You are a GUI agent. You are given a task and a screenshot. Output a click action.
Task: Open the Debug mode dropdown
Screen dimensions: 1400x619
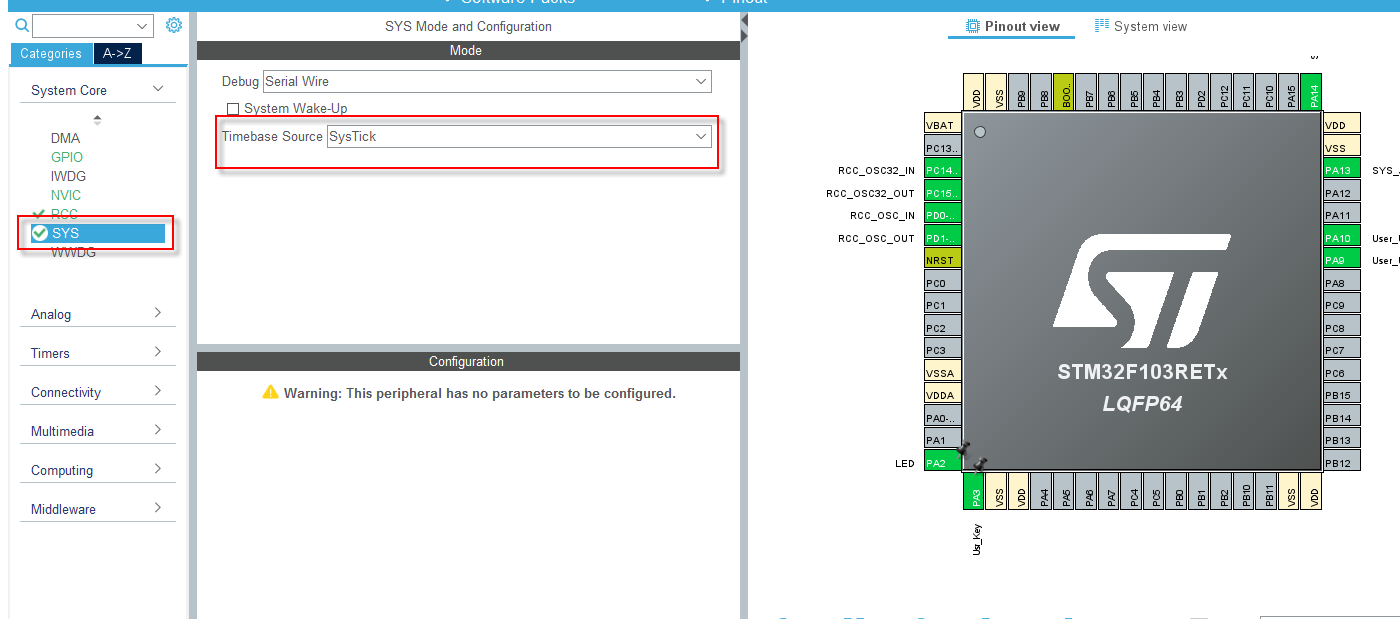coord(487,81)
